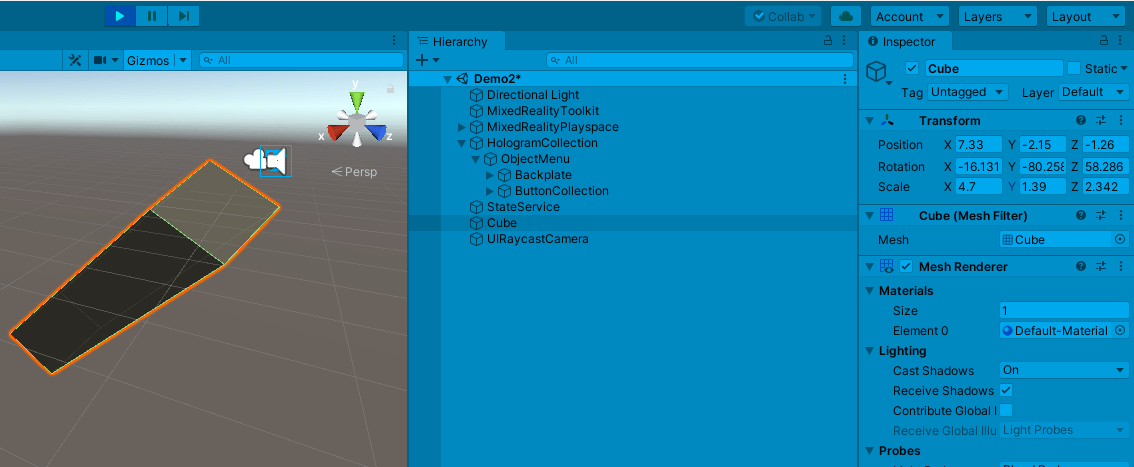Select UIRaycastCamera in the Hierarchy
Viewport: 1134px width, 467px height.
click(537, 239)
